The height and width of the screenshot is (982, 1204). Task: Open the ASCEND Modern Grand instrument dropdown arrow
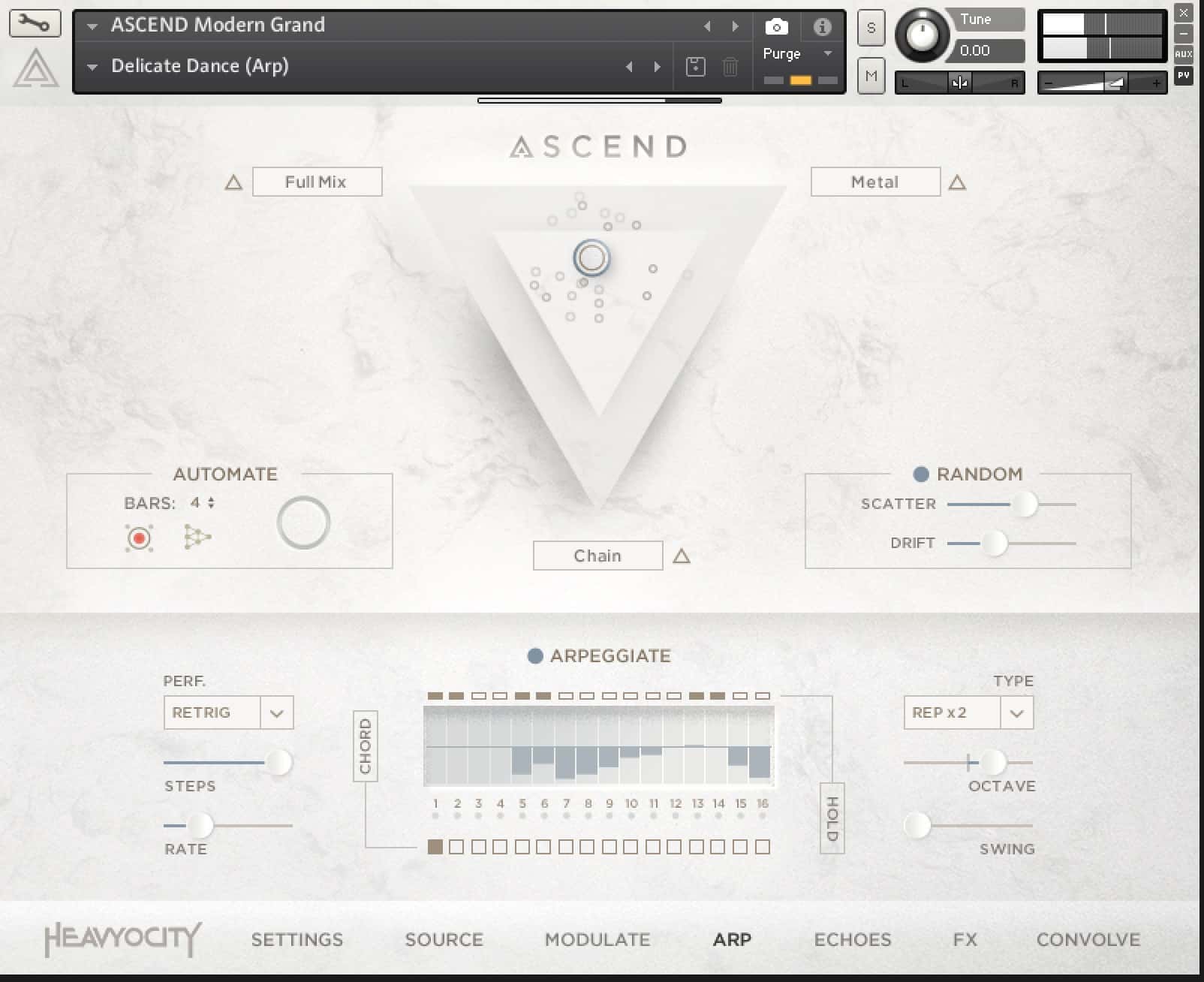92,26
